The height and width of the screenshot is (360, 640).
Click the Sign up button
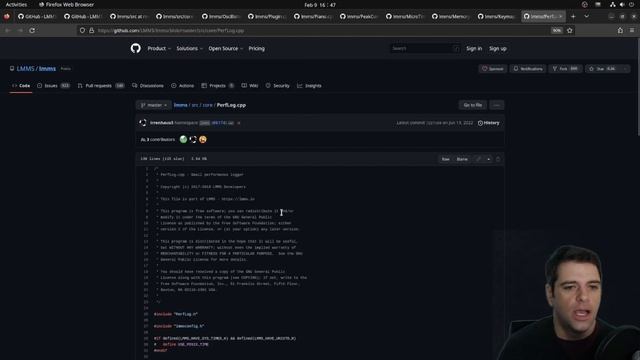coord(498,48)
